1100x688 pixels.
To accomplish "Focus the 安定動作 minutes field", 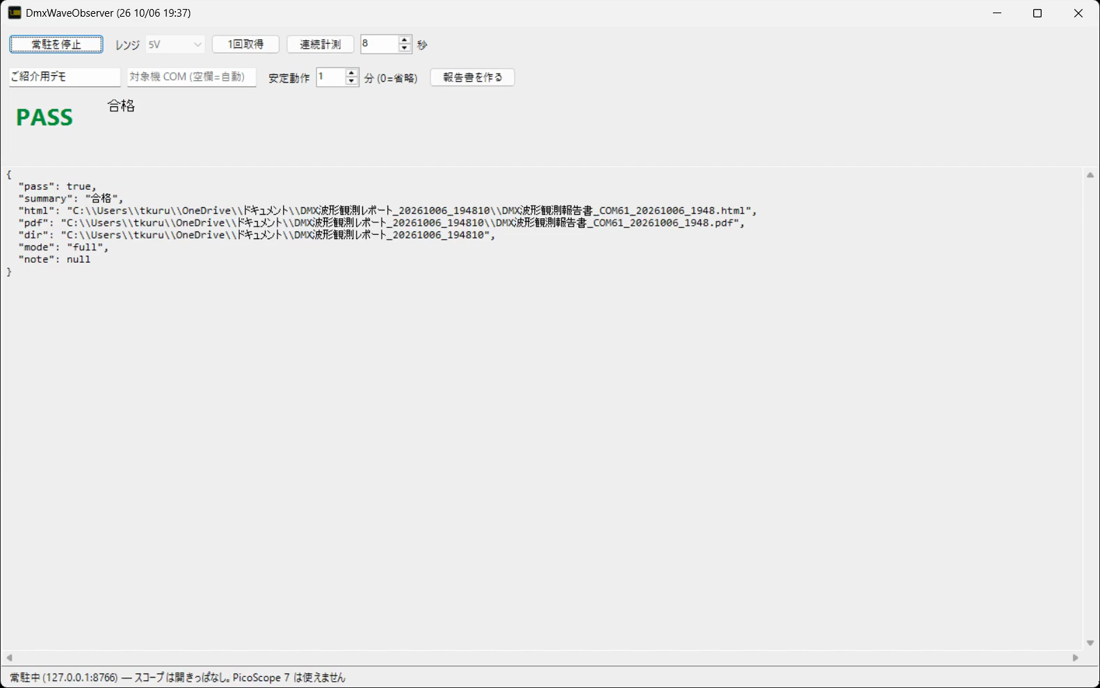I will 330,76.
